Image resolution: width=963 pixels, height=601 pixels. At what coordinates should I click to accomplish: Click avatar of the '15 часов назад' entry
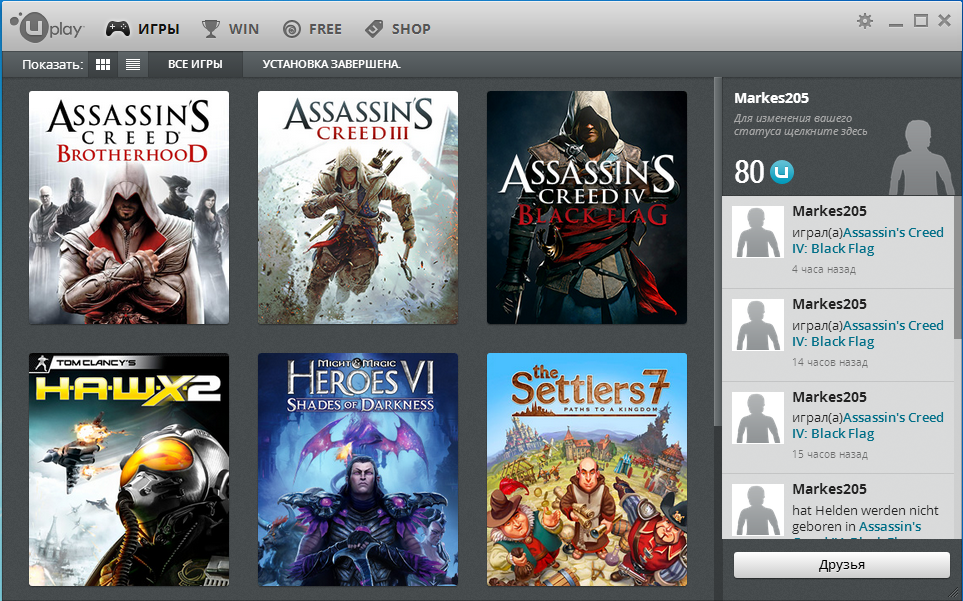coord(758,417)
